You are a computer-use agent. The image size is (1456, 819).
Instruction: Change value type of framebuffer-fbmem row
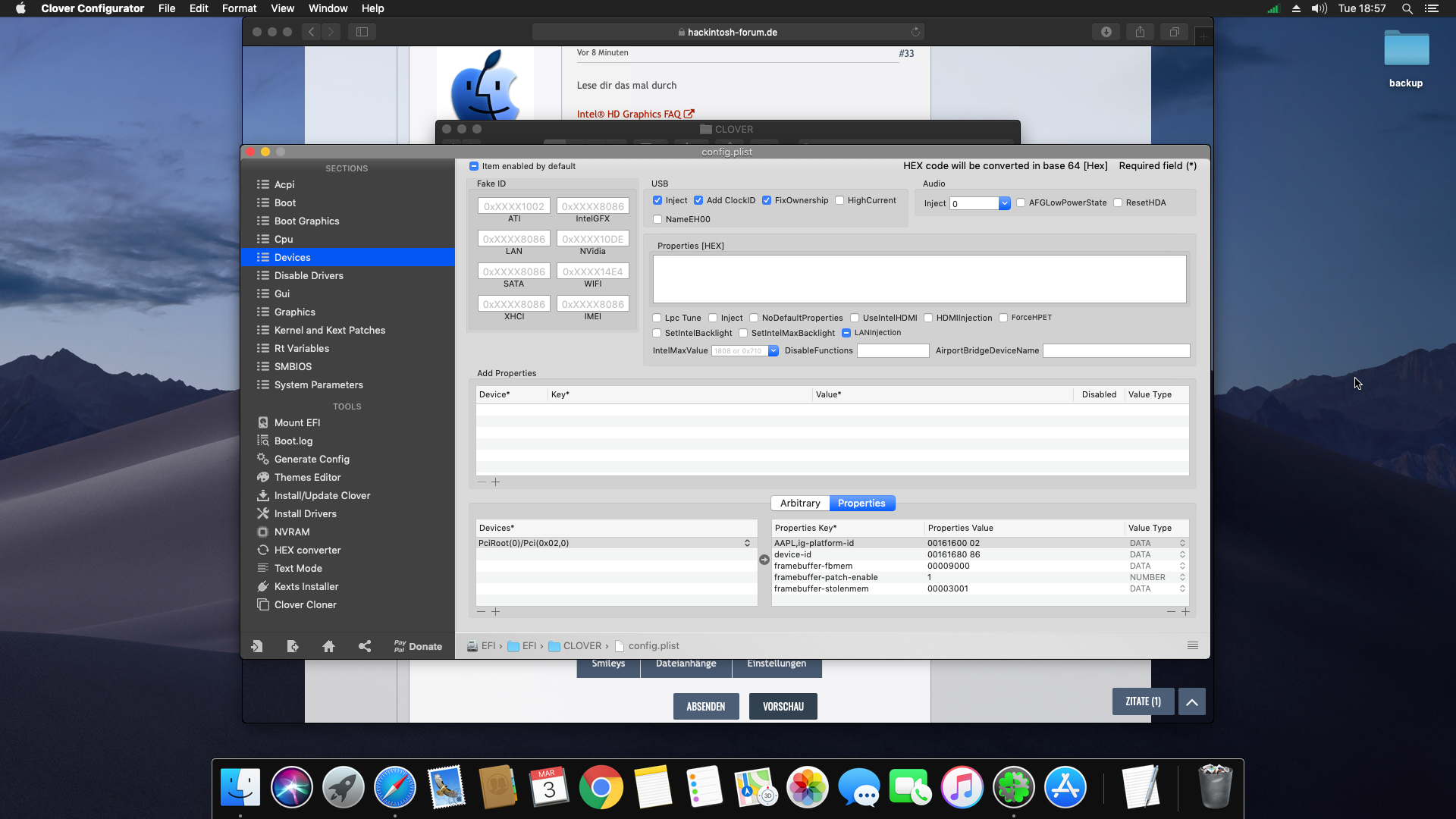click(x=1182, y=566)
